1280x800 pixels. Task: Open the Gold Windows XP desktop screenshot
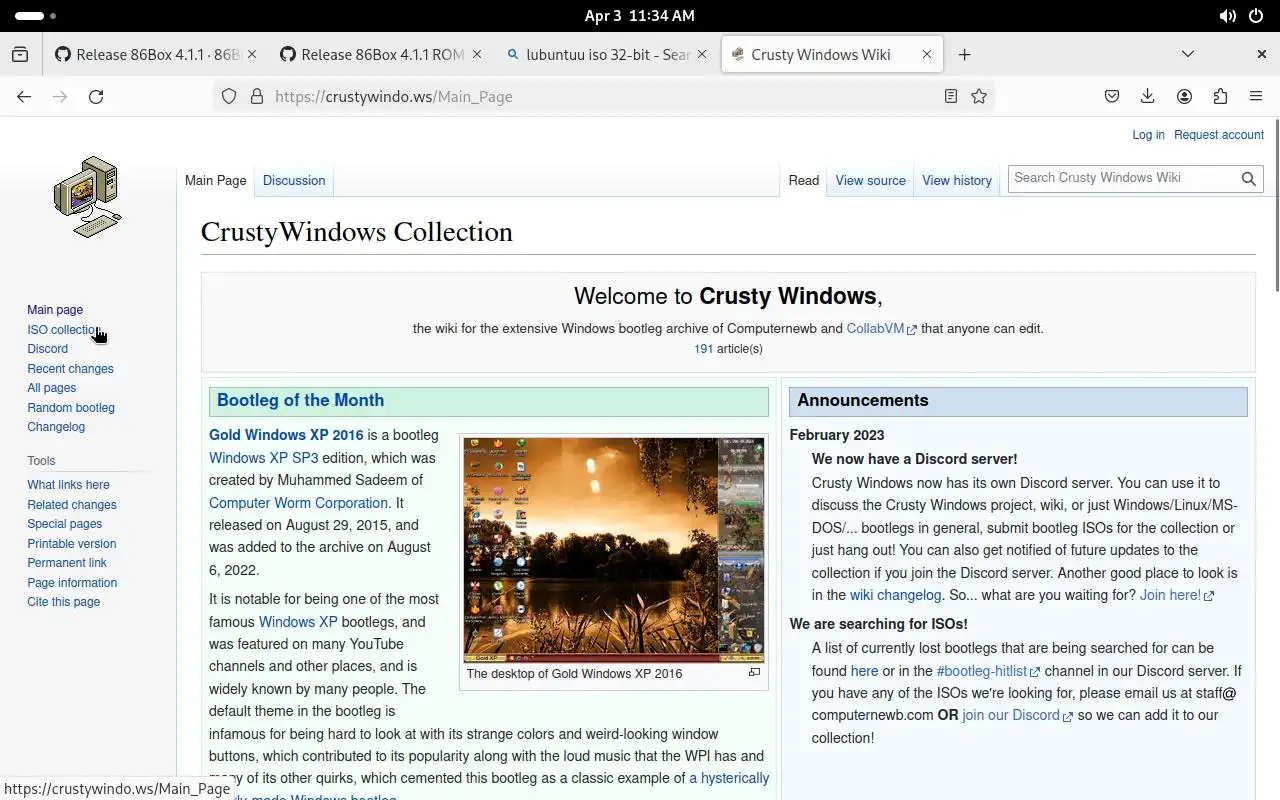pyautogui.click(x=614, y=550)
